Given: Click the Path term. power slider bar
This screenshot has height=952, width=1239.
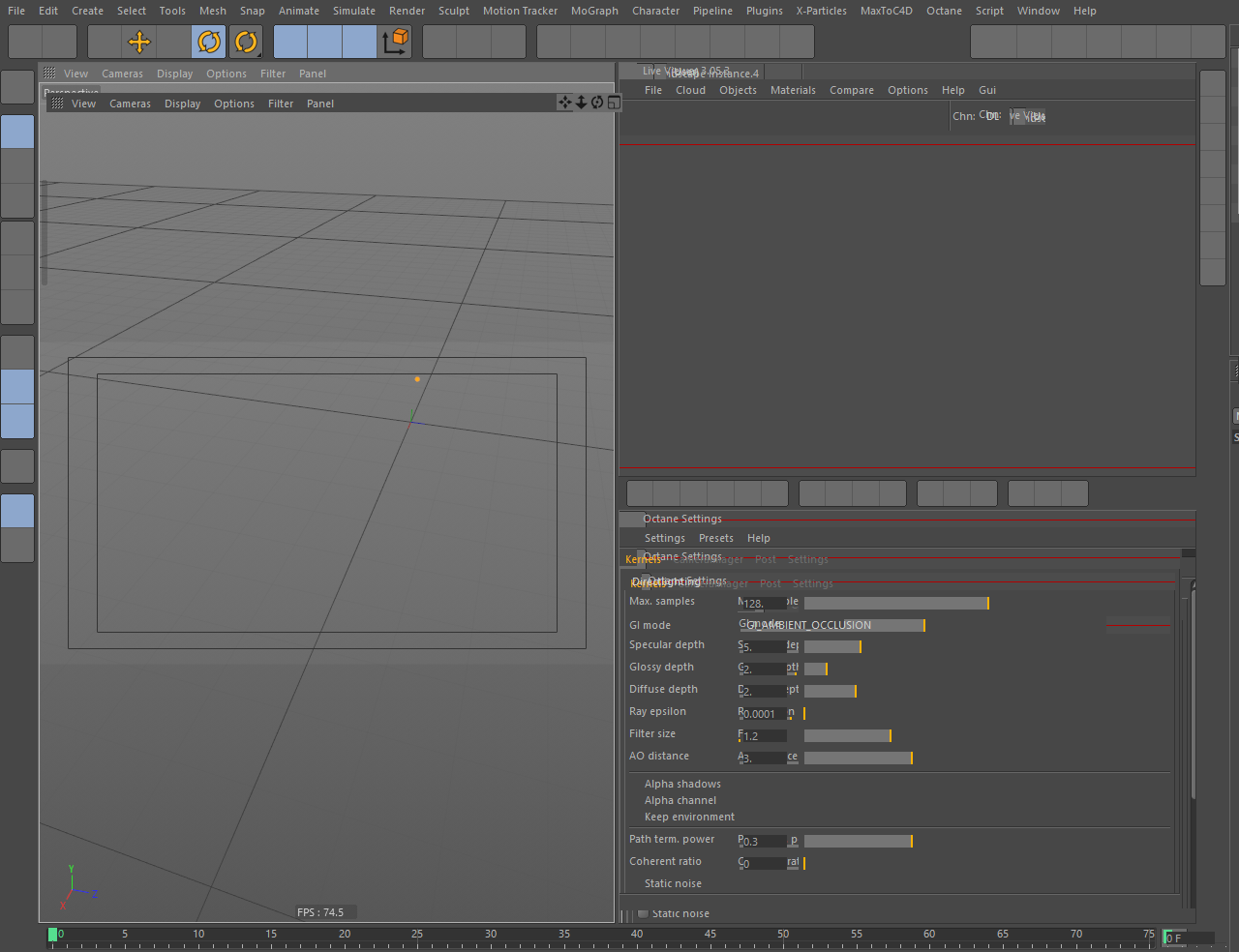Looking at the screenshot, I should 859,841.
